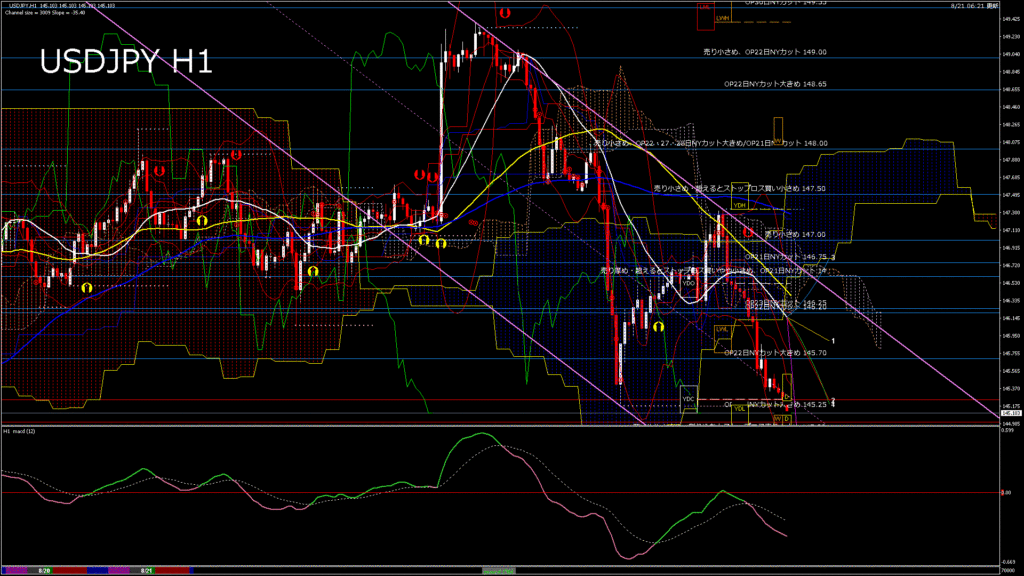Click the 148.075 price scale value
This screenshot has height=576, width=1024.
pos(1010,142)
